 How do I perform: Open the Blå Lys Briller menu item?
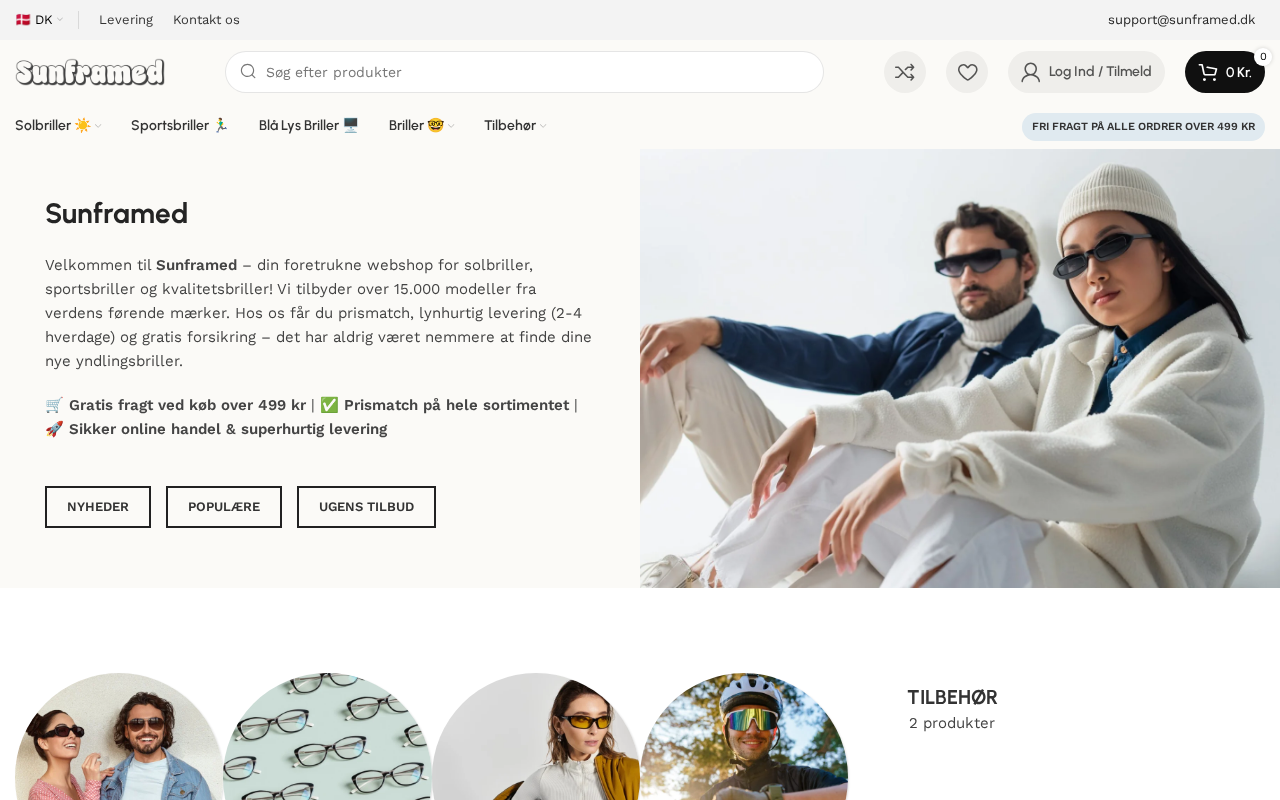[x=309, y=125]
